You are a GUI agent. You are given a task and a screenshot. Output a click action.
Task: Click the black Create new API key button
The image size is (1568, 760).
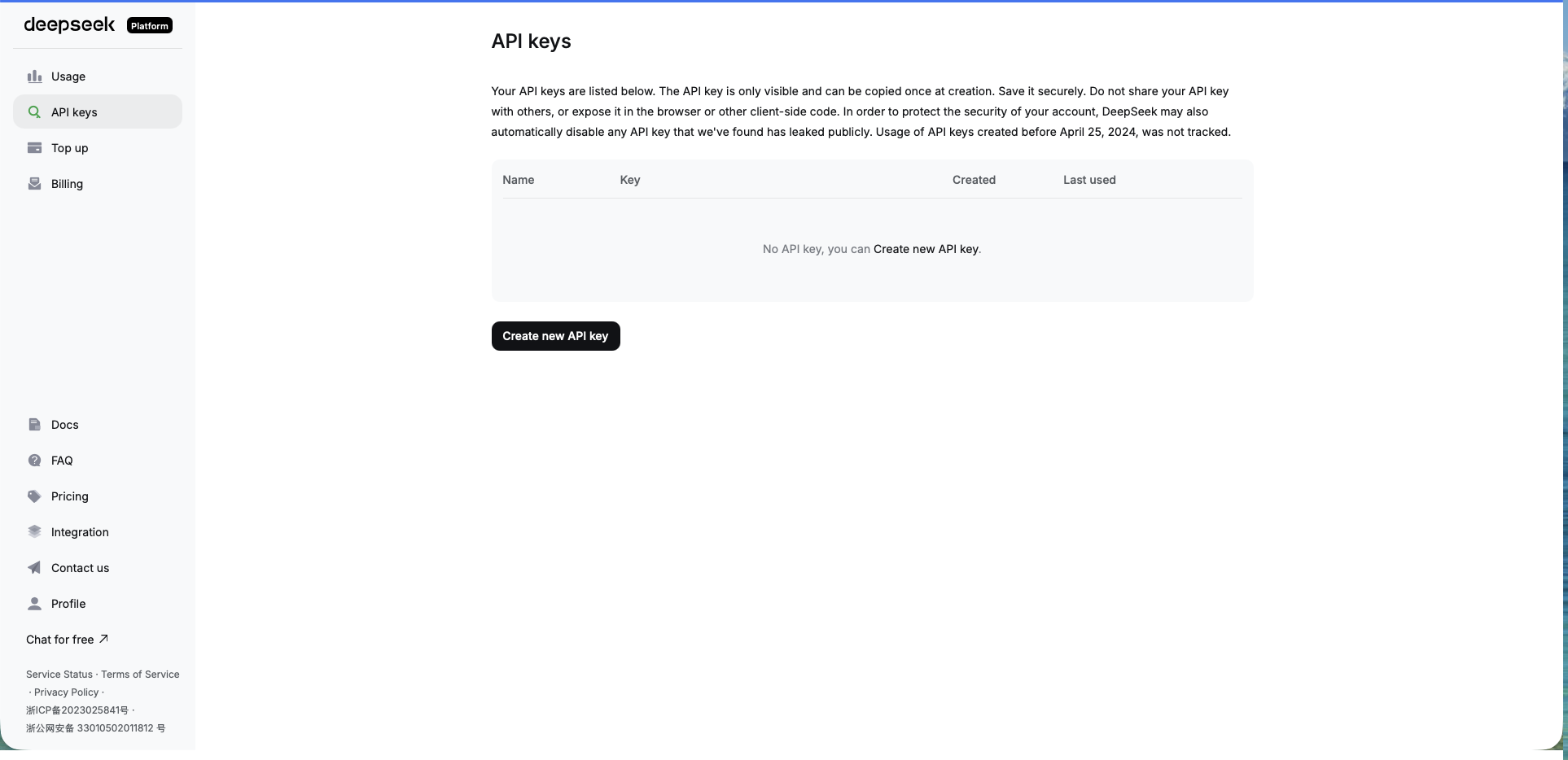click(x=555, y=336)
